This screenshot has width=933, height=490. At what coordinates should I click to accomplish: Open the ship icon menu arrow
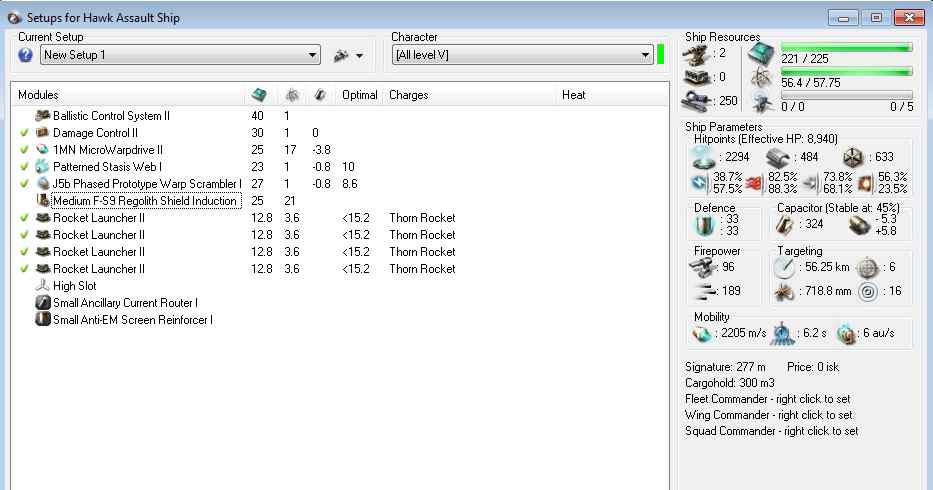(x=359, y=56)
